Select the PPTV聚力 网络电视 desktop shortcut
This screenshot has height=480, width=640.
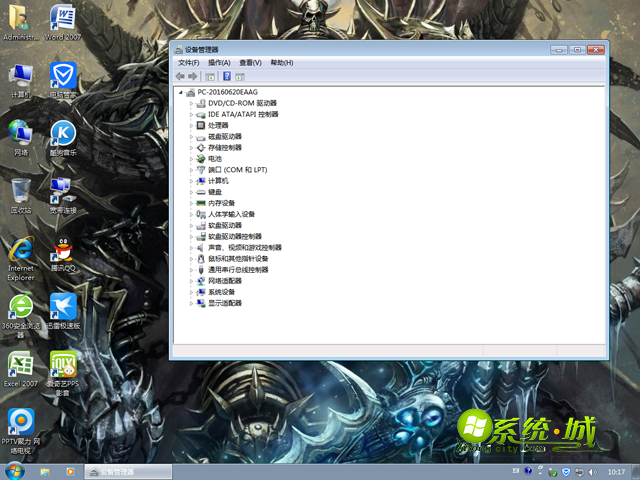pos(20,432)
